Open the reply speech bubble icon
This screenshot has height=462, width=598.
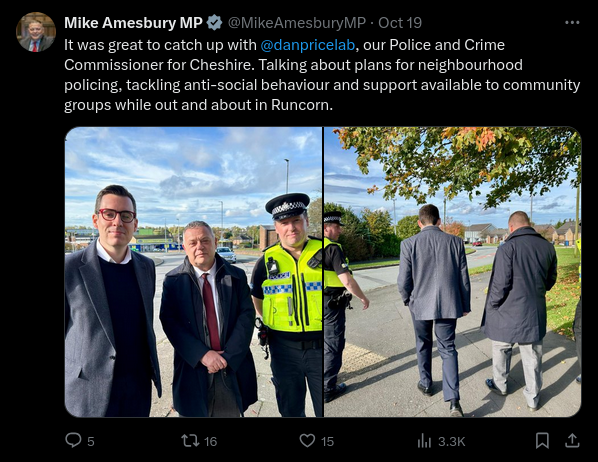click(x=73, y=440)
